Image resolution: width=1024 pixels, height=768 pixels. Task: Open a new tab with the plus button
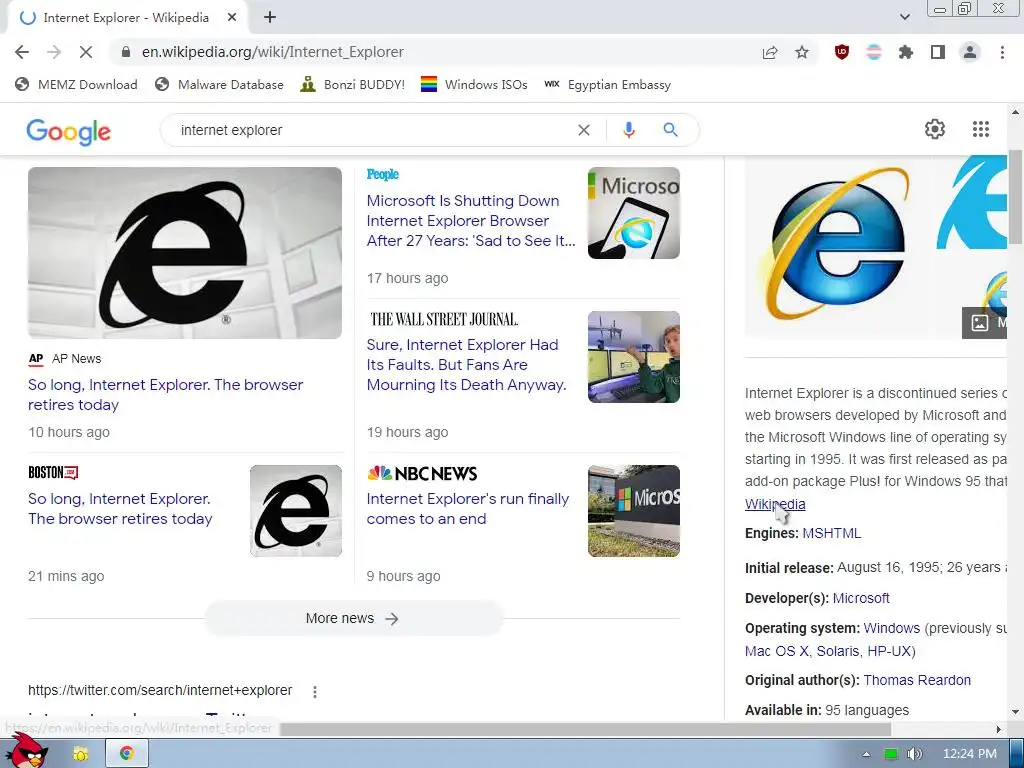270,18
